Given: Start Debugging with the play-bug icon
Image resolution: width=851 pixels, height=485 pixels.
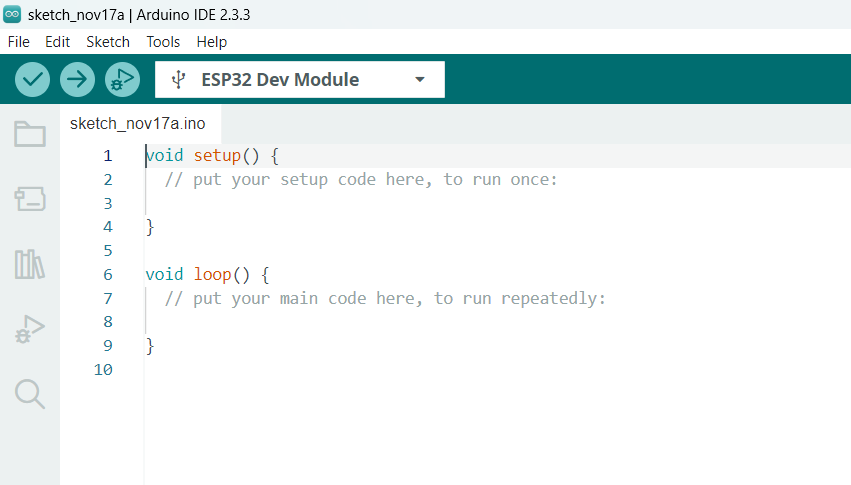Looking at the screenshot, I should 122,80.
